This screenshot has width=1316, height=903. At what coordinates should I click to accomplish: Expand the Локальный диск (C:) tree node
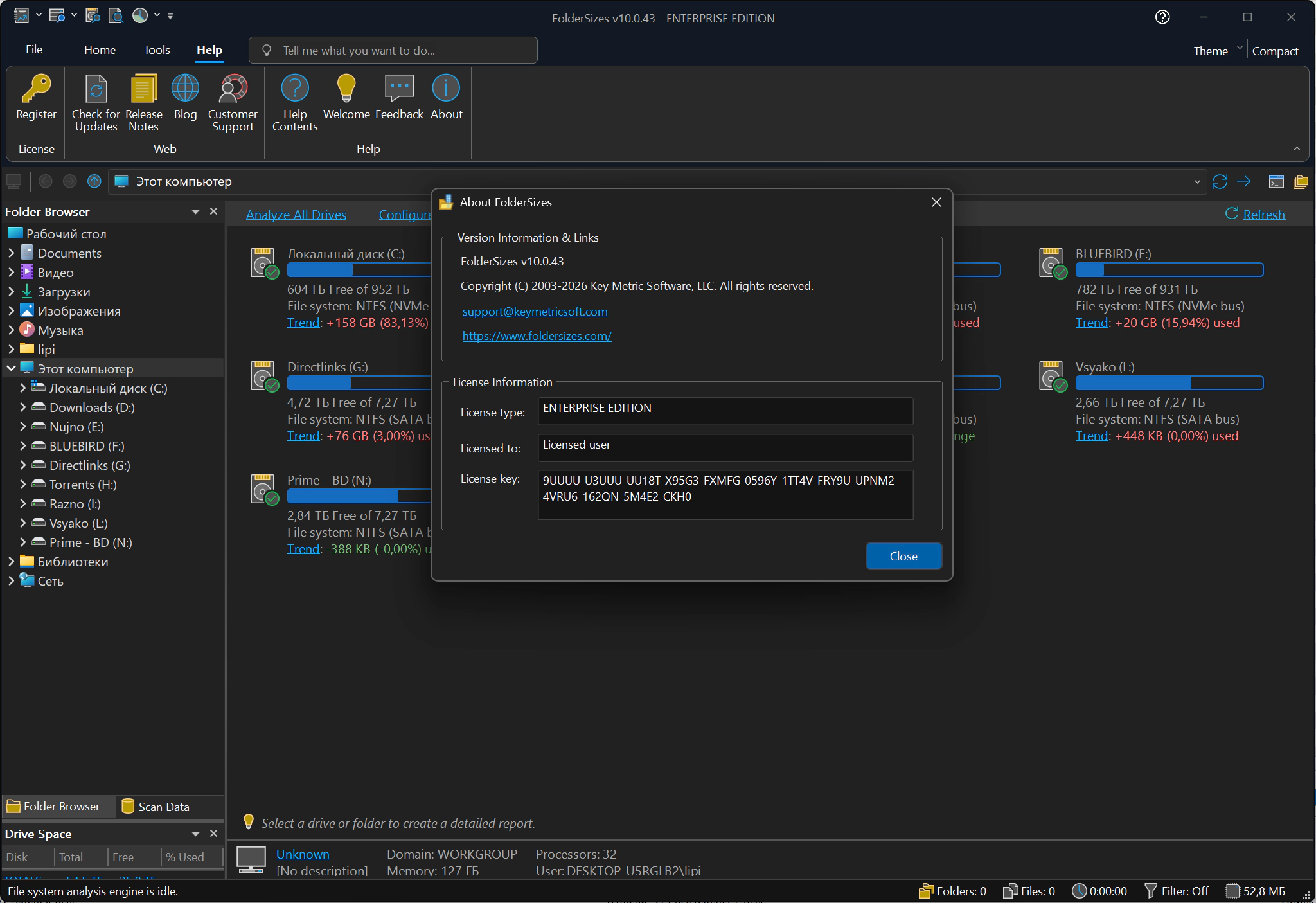coord(23,388)
